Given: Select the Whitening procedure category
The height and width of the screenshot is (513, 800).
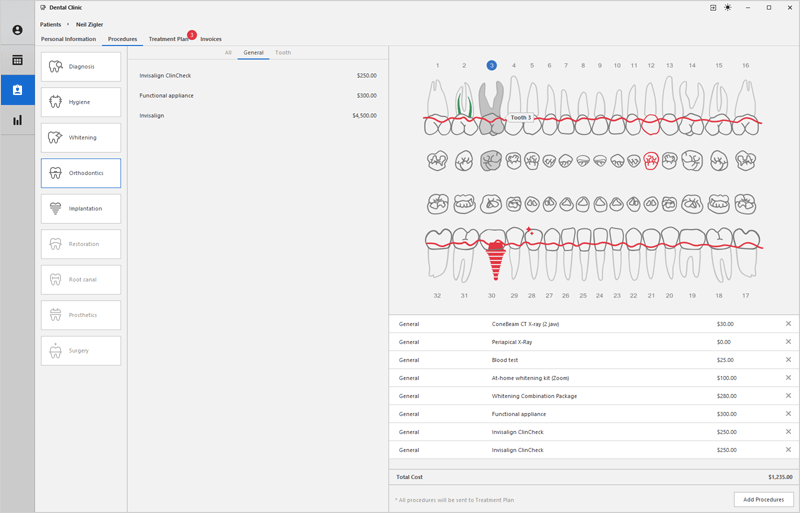Looking at the screenshot, I should [x=81, y=138].
